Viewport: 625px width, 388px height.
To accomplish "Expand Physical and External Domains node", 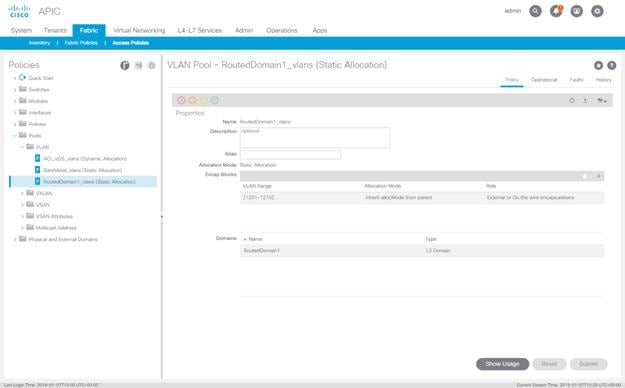I will [15, 240].
